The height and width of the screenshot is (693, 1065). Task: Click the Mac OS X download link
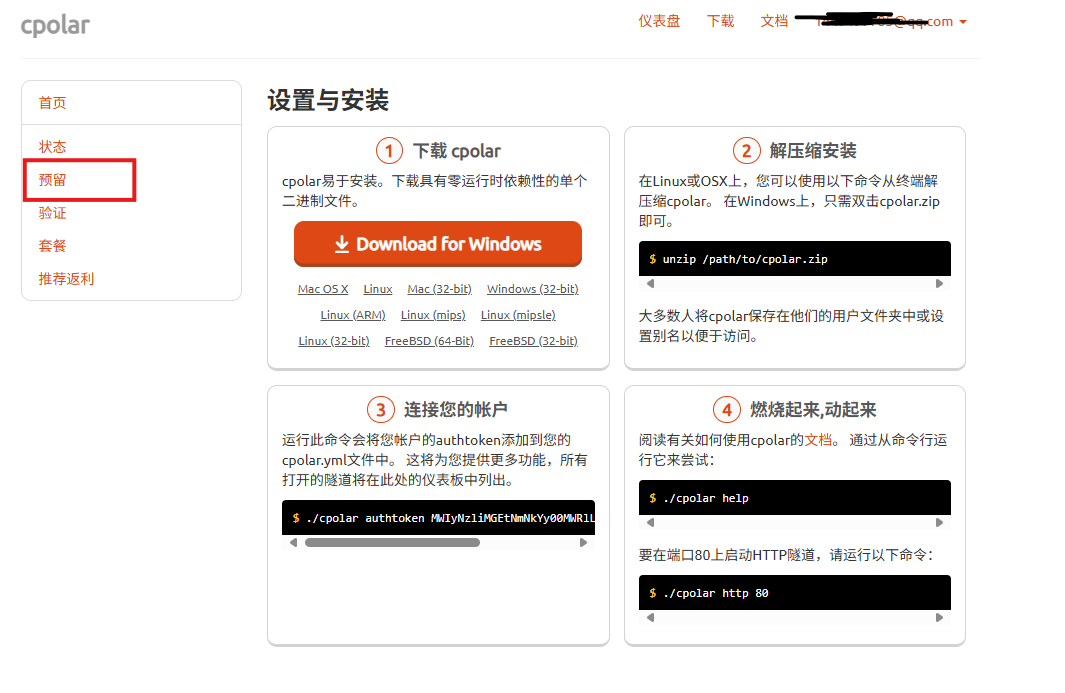coord(323,289)
